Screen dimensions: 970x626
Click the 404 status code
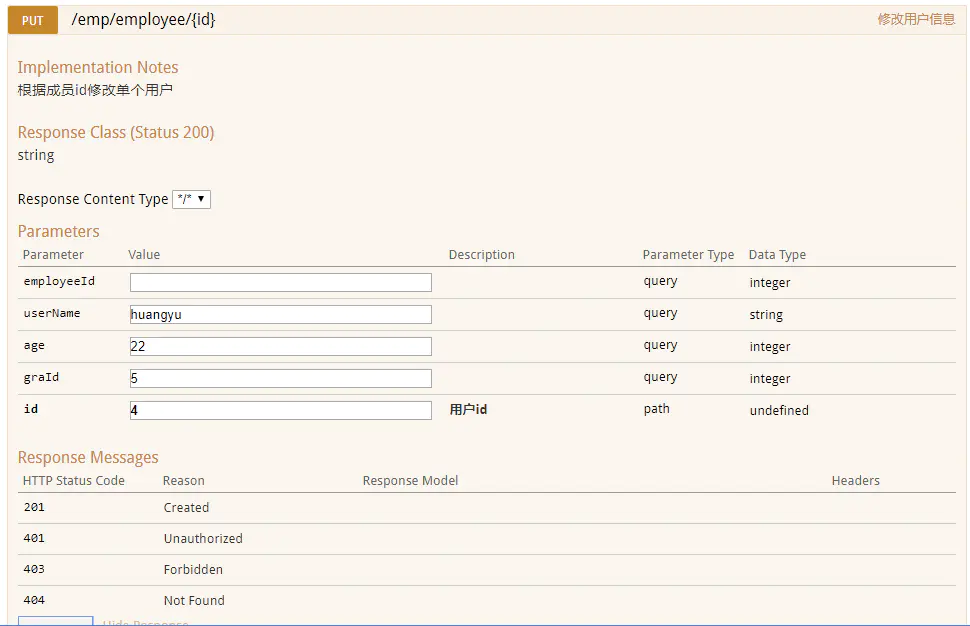point(34,600)
